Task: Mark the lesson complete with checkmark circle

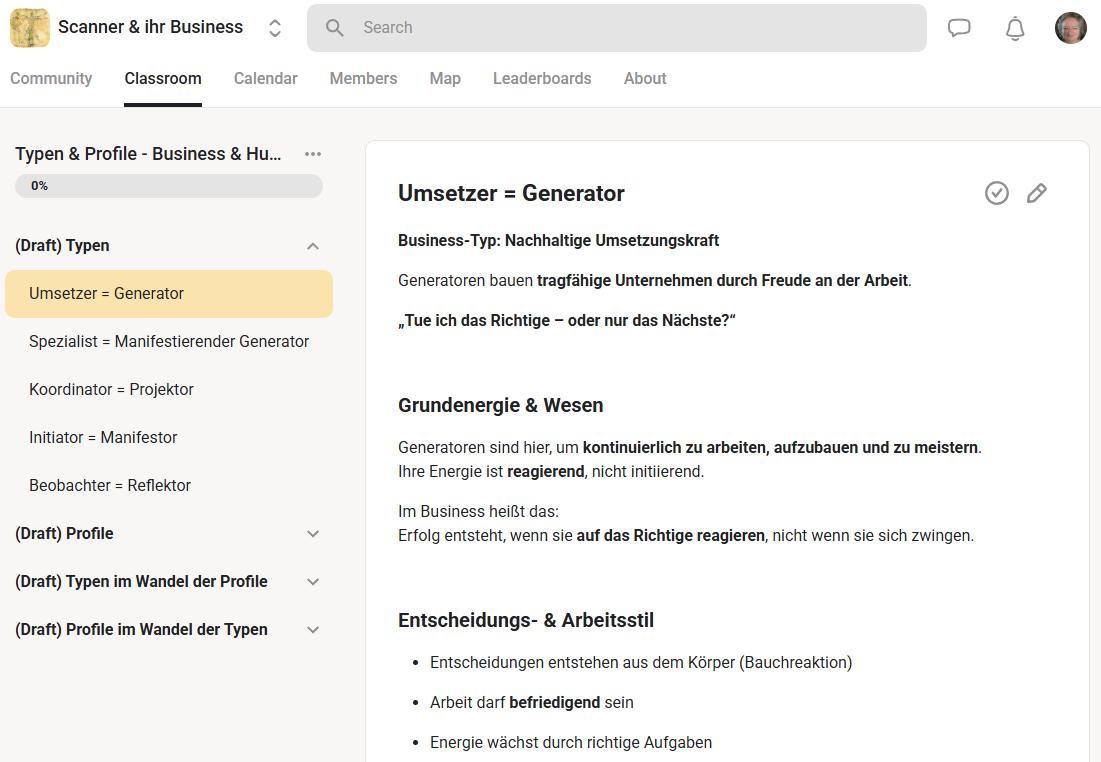Action: pyautogui.click(x=997, y=193)
